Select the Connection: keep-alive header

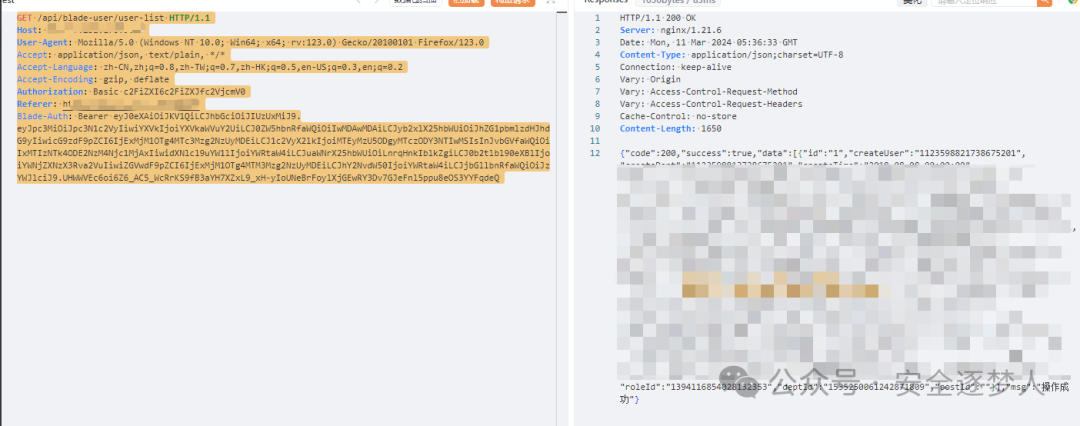coord(676,68)
